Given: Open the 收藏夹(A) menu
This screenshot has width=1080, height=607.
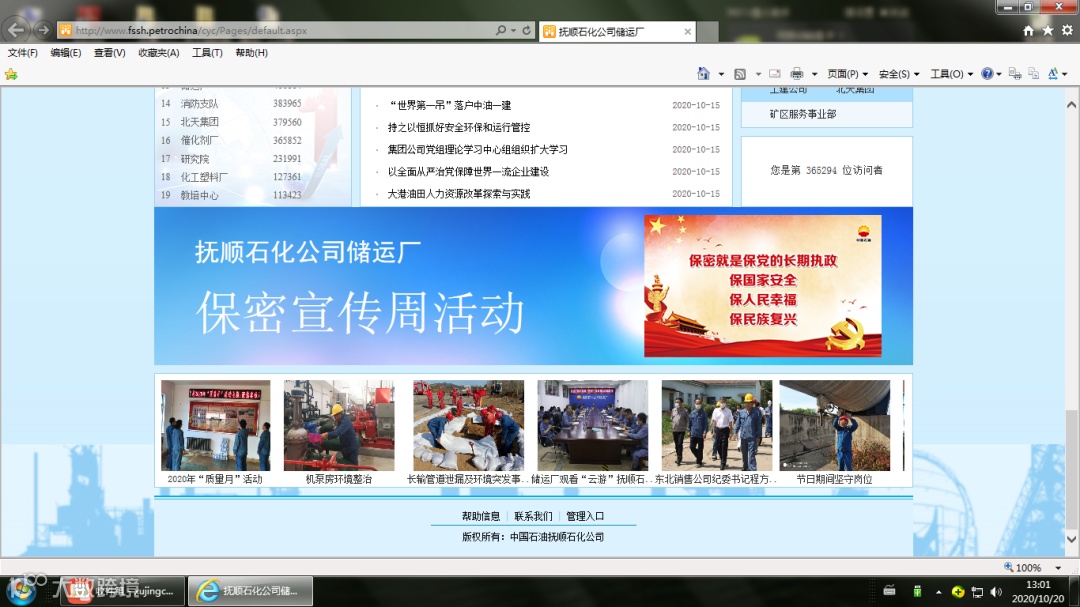Looking at the screenshot, I should pos(158,53).
